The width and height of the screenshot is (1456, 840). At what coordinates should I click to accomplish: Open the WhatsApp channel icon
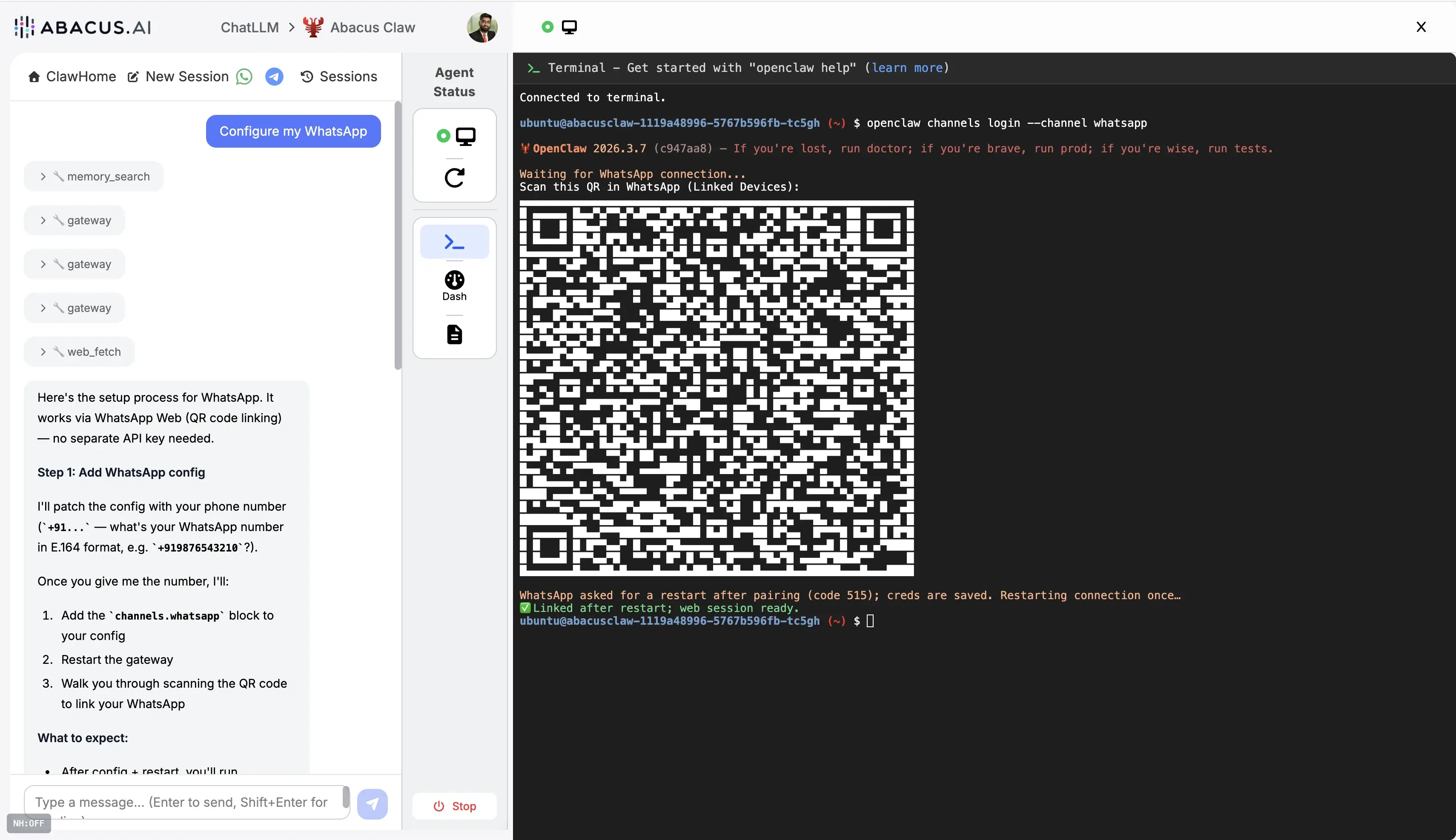coord(244,77)
